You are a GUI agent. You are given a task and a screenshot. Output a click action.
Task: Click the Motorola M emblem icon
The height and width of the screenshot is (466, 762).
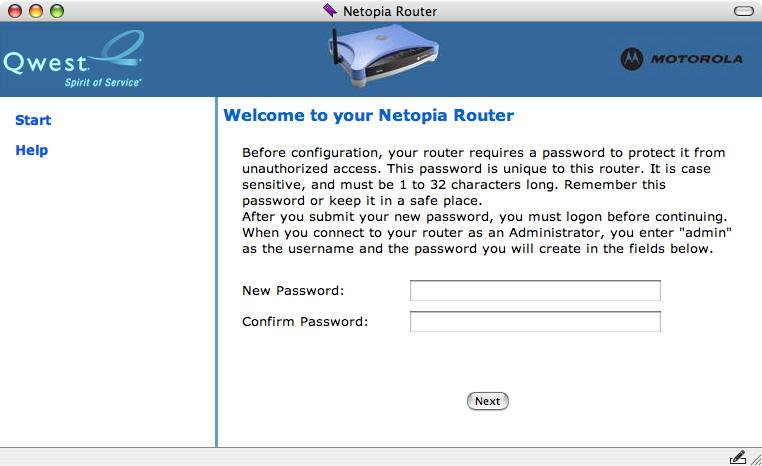point(632,59)
